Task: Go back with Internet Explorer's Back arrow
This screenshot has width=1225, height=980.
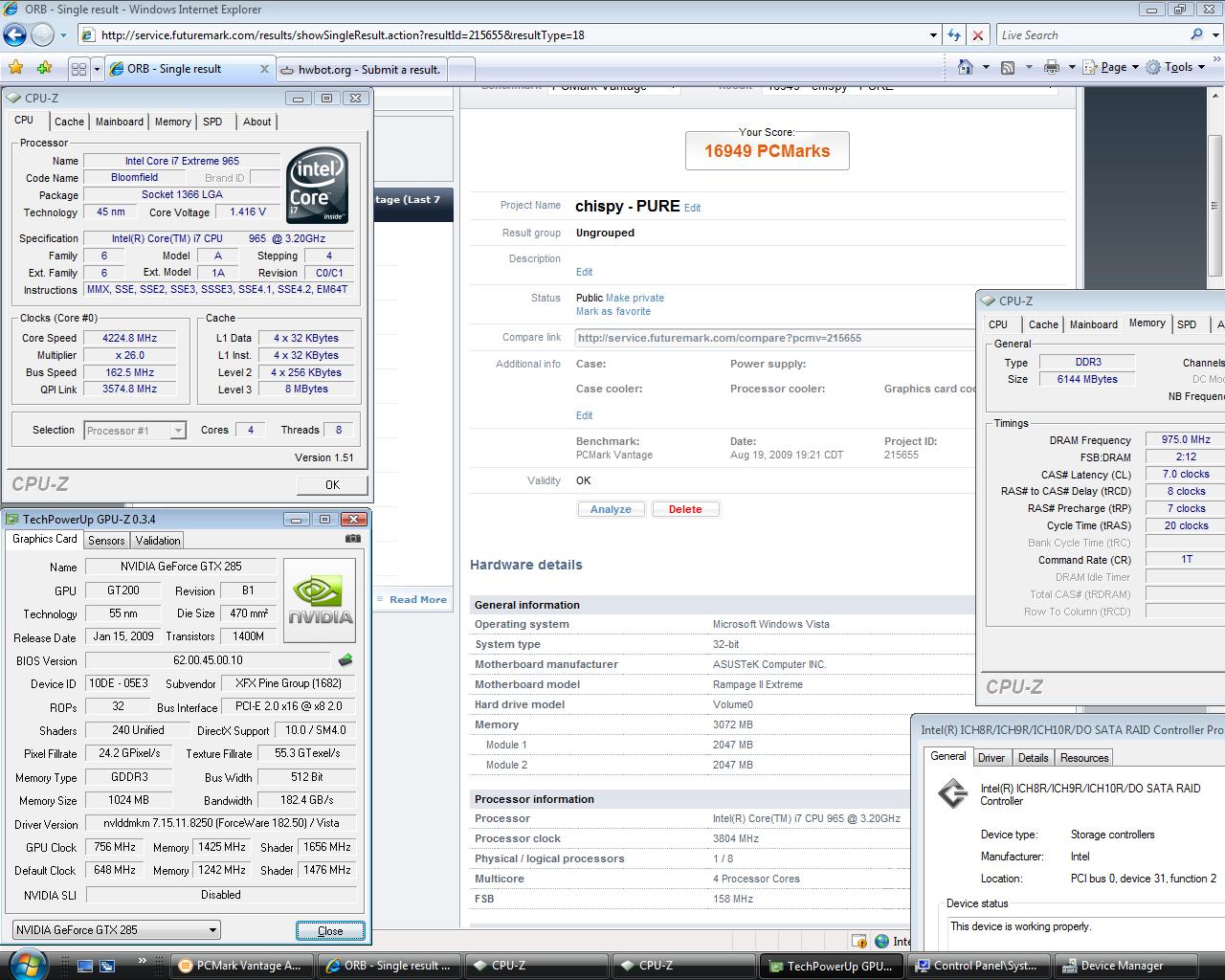Action: (14, 35)
